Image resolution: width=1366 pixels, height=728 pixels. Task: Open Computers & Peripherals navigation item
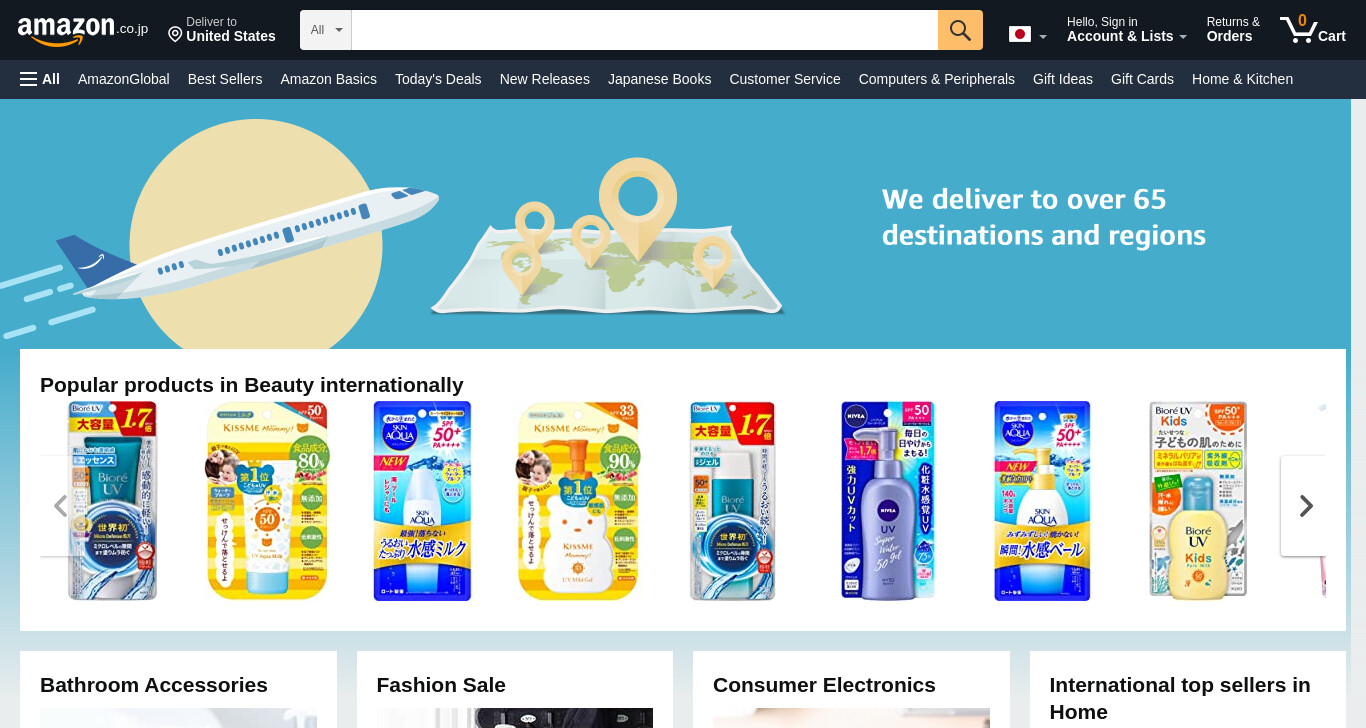point(936,79)
